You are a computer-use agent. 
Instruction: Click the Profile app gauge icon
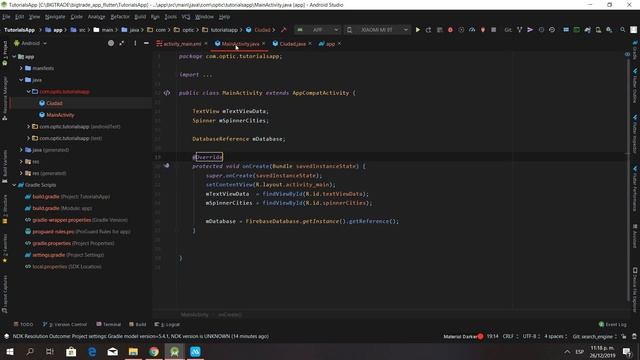[472, 30]
